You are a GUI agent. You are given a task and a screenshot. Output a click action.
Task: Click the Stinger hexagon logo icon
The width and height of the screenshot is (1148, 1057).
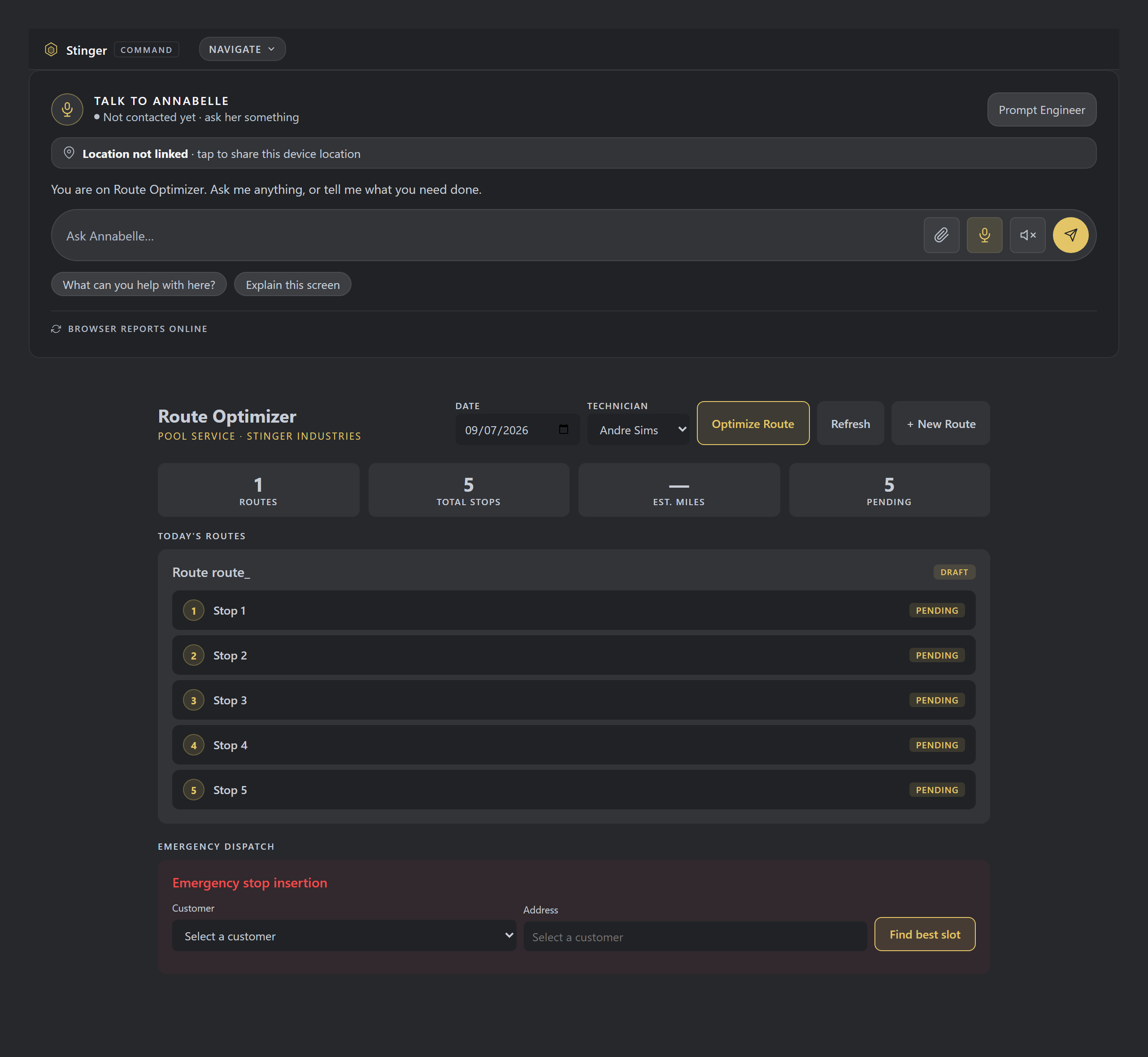51,50
